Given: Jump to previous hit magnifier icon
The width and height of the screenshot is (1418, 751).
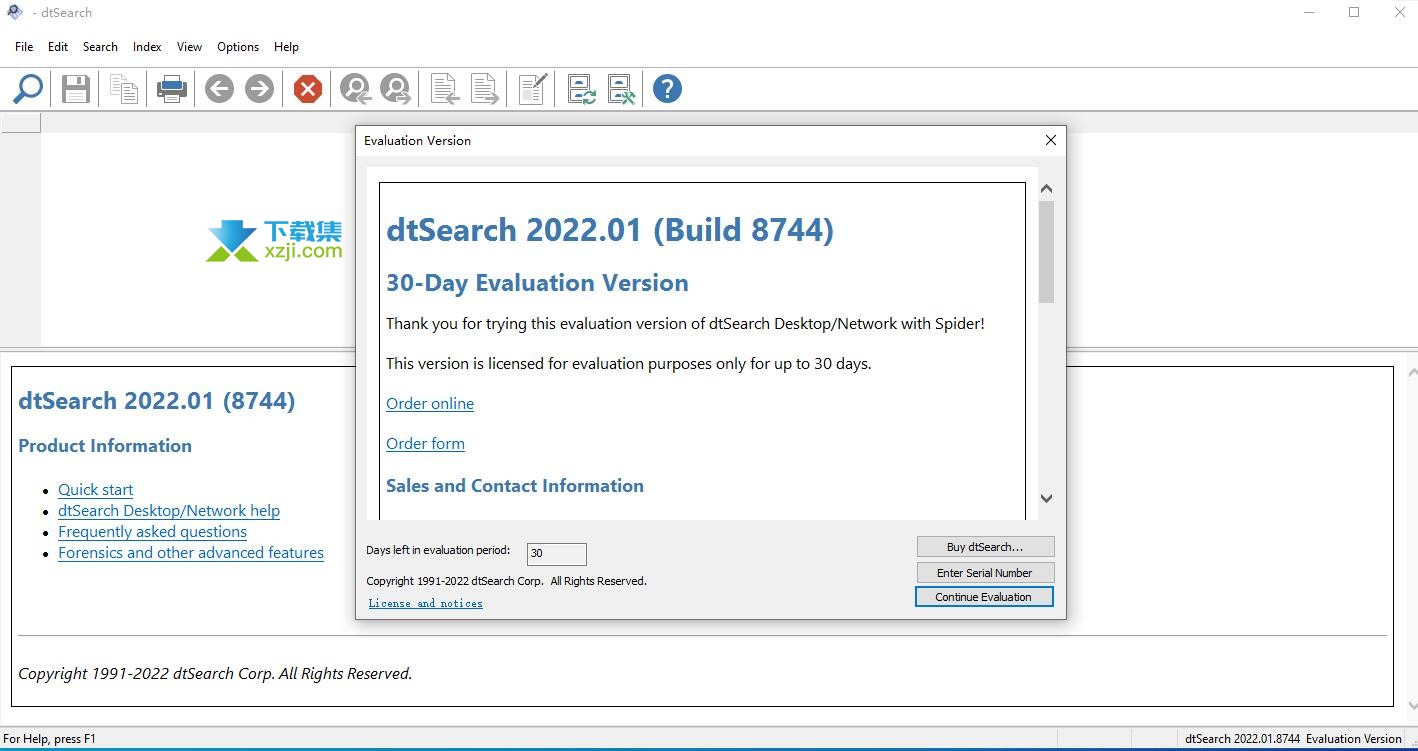Looking at the screenshot, I should [355, 89].
